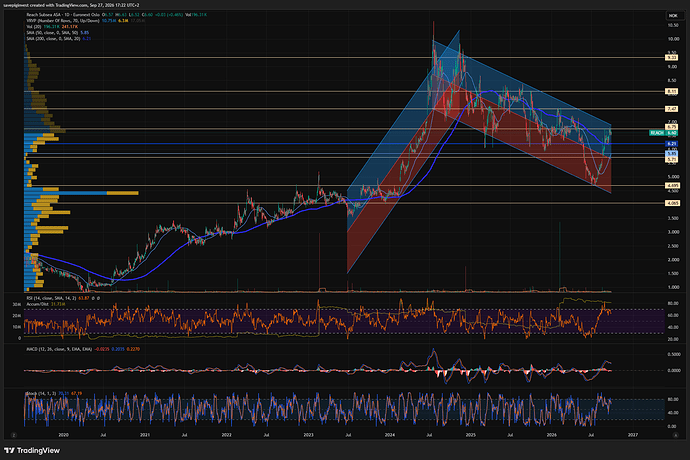690x460 pixels.
Task: Click the REACH price label 6.60
Action: pos(664,132)
